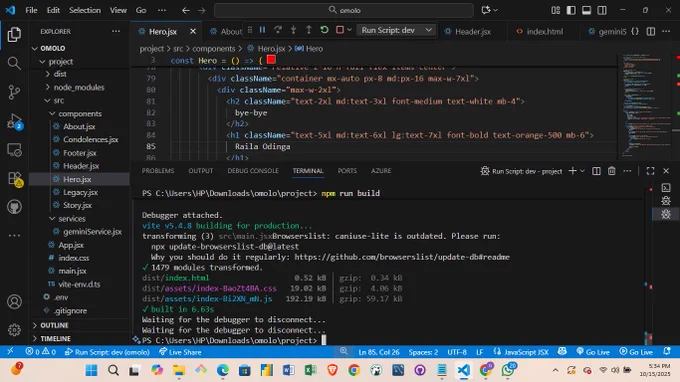This screenshot has width=680, height=382.
Task: Toggle the bottom panel layout
Action: [x=586, y=10]
